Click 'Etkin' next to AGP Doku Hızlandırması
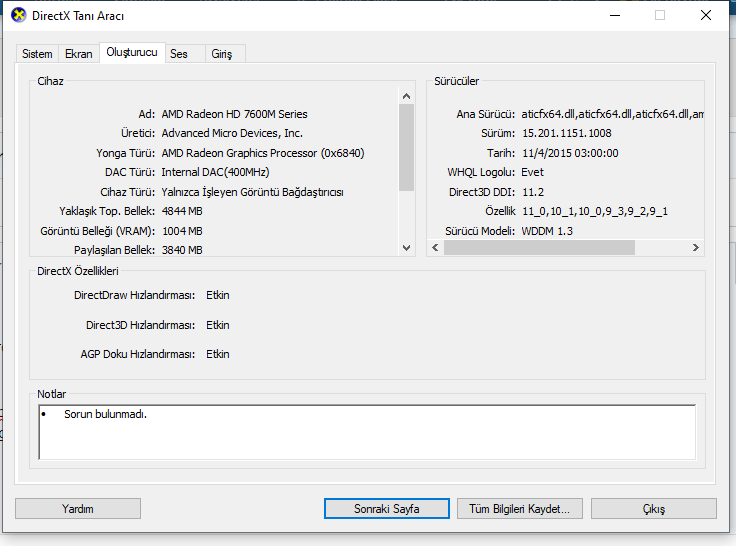736x546 pixels. (218, 354)
